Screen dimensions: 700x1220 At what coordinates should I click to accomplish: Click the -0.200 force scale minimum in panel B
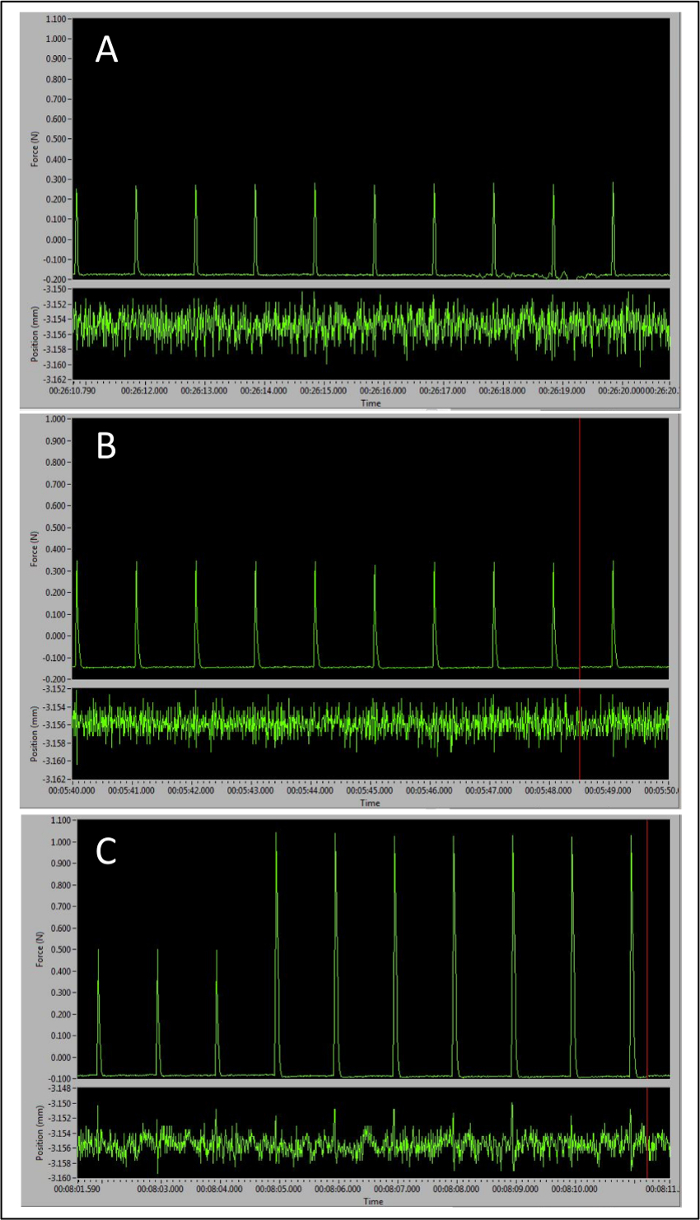(x=54, y=679)
